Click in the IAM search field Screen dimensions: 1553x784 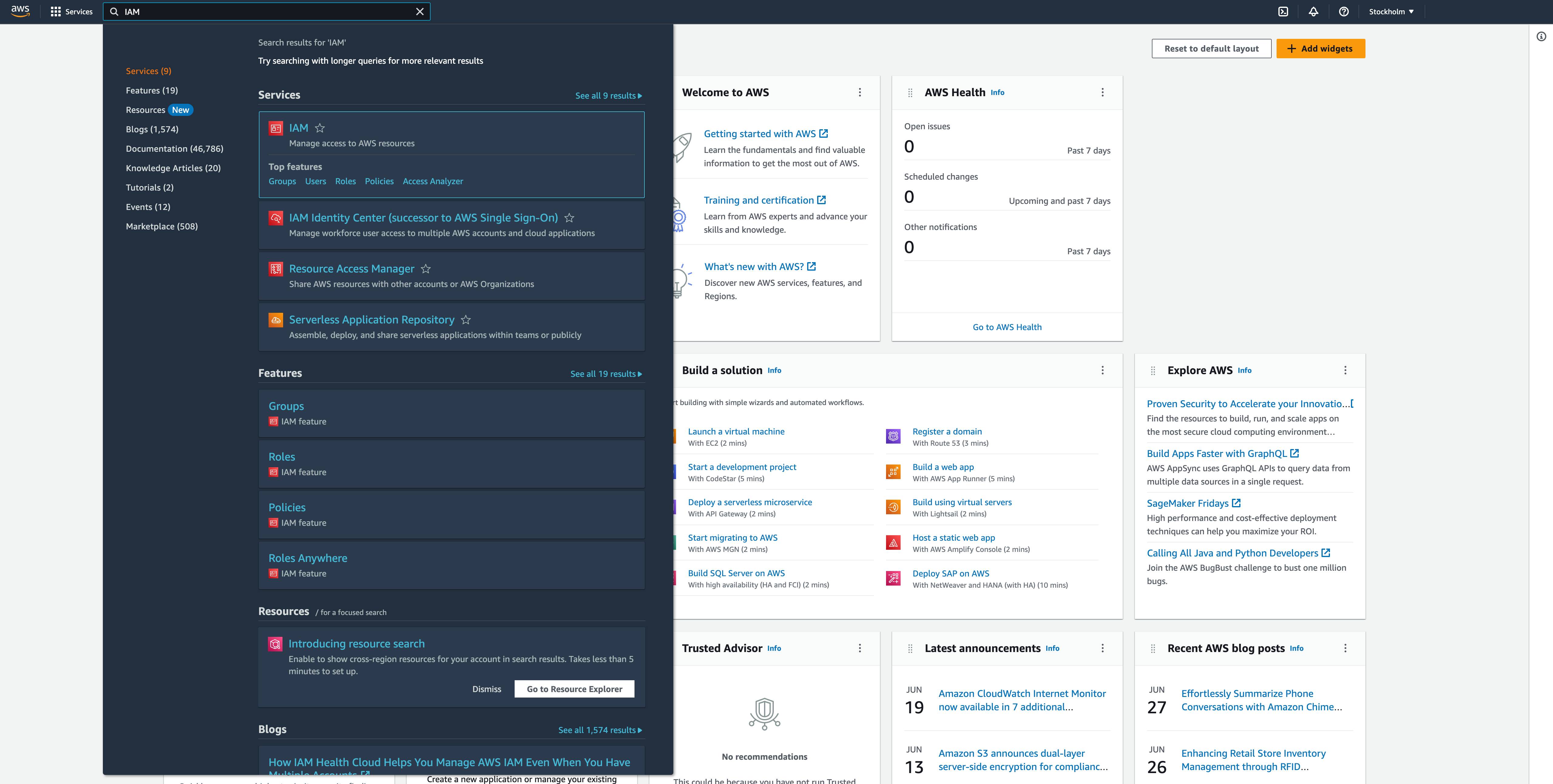coord(265,12)
